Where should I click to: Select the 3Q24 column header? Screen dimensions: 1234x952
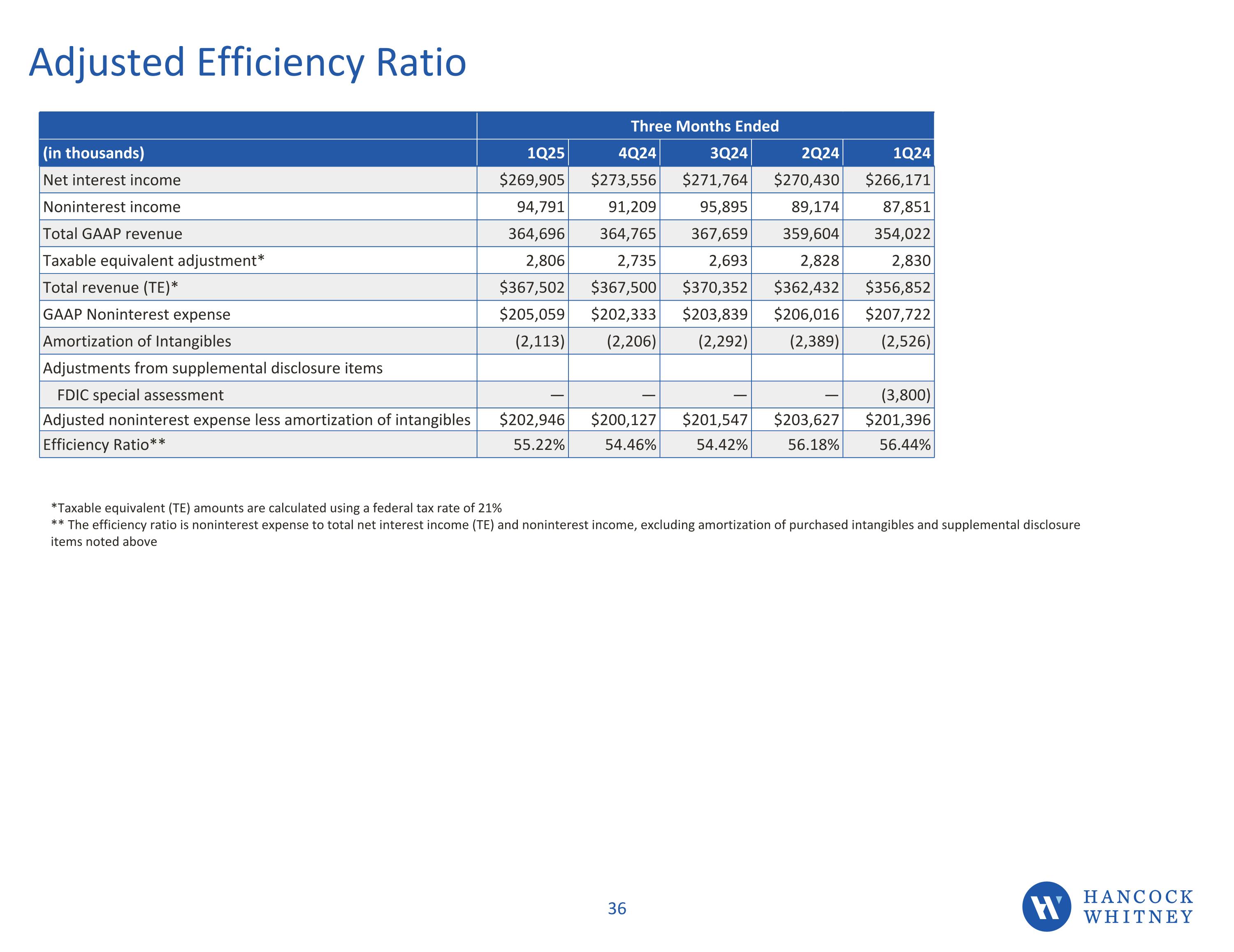coord(728,153)
